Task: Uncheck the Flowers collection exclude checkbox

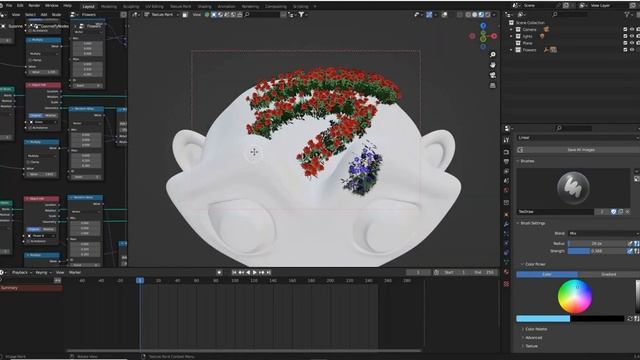Action: pyautogui.click(x=625, y=50)
